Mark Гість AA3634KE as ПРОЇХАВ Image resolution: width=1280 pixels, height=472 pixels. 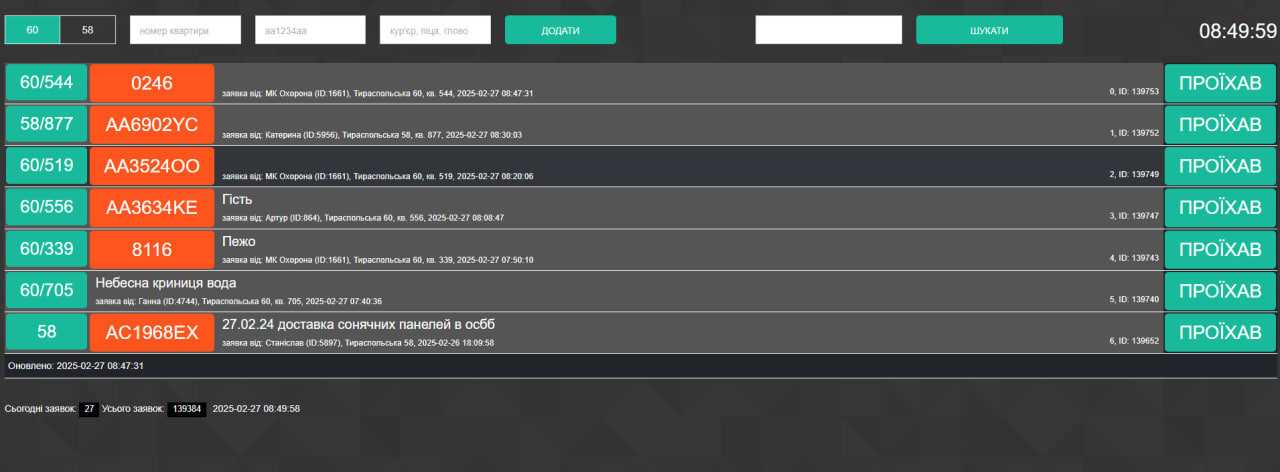point(1220,208)
